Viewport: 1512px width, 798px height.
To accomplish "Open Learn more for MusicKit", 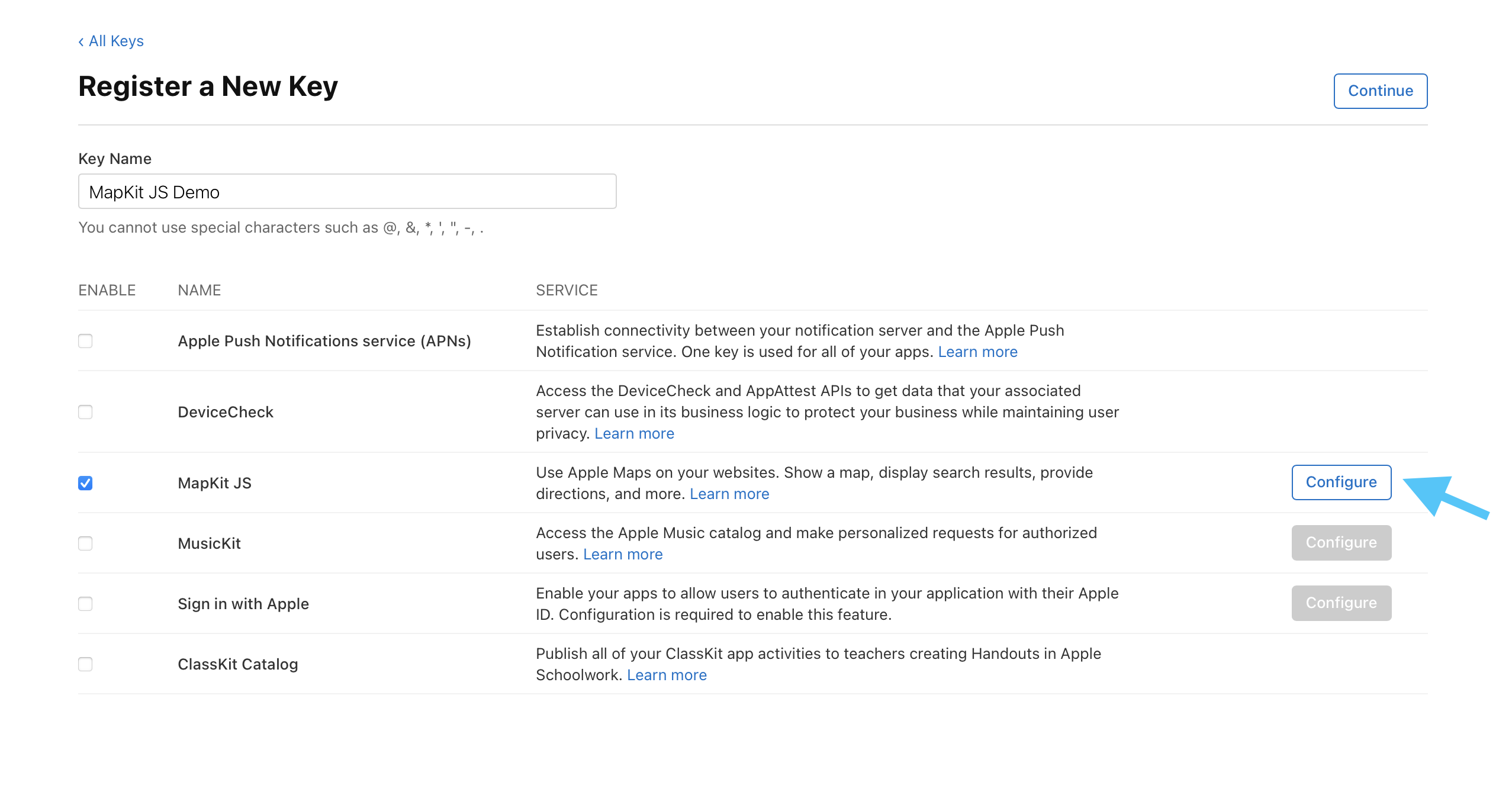I will [x=623, y=554].
